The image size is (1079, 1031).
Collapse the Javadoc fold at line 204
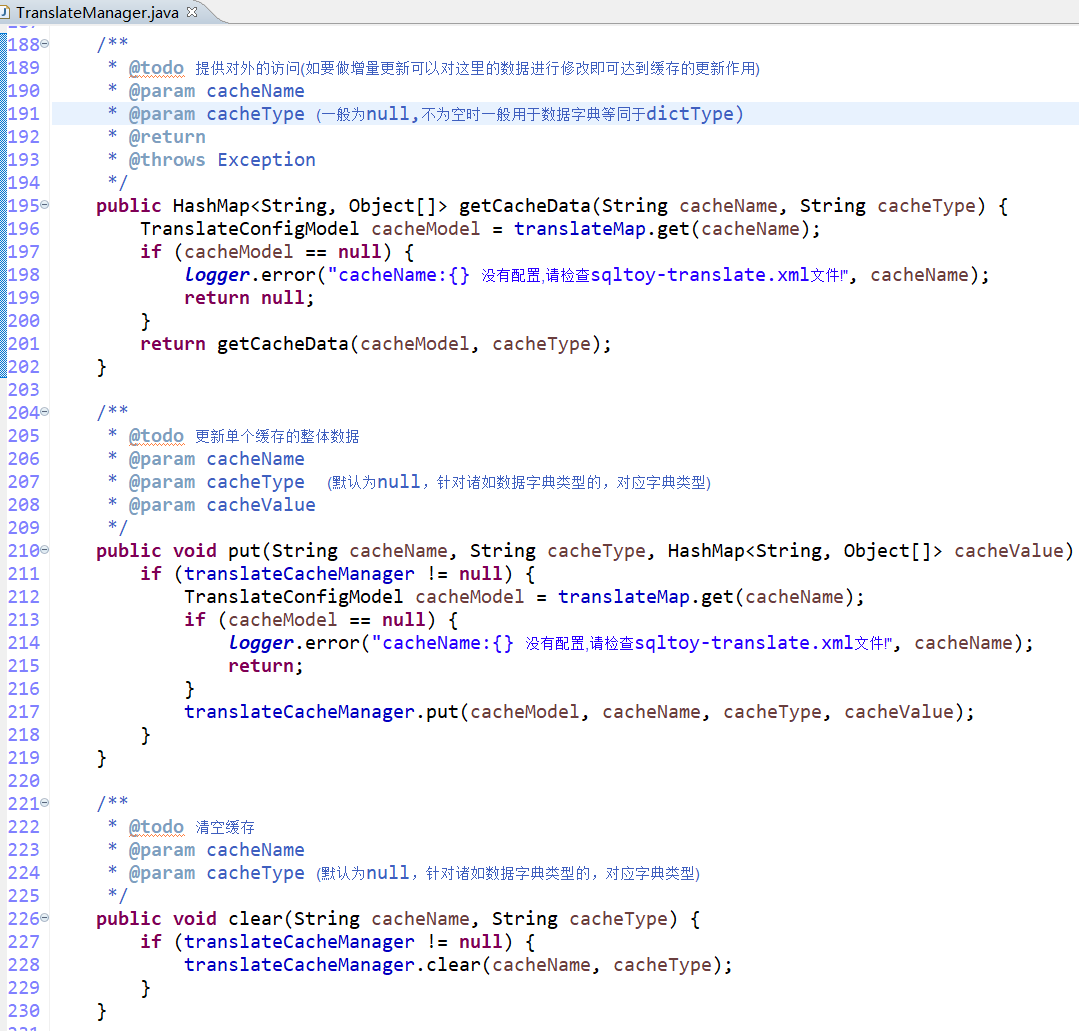[45, 412]
